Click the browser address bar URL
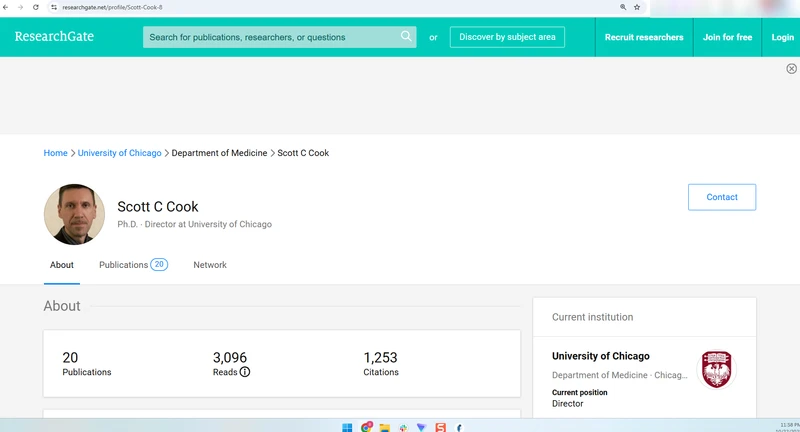Viewport: 800px width, 432px height. (x=112, y=7)
